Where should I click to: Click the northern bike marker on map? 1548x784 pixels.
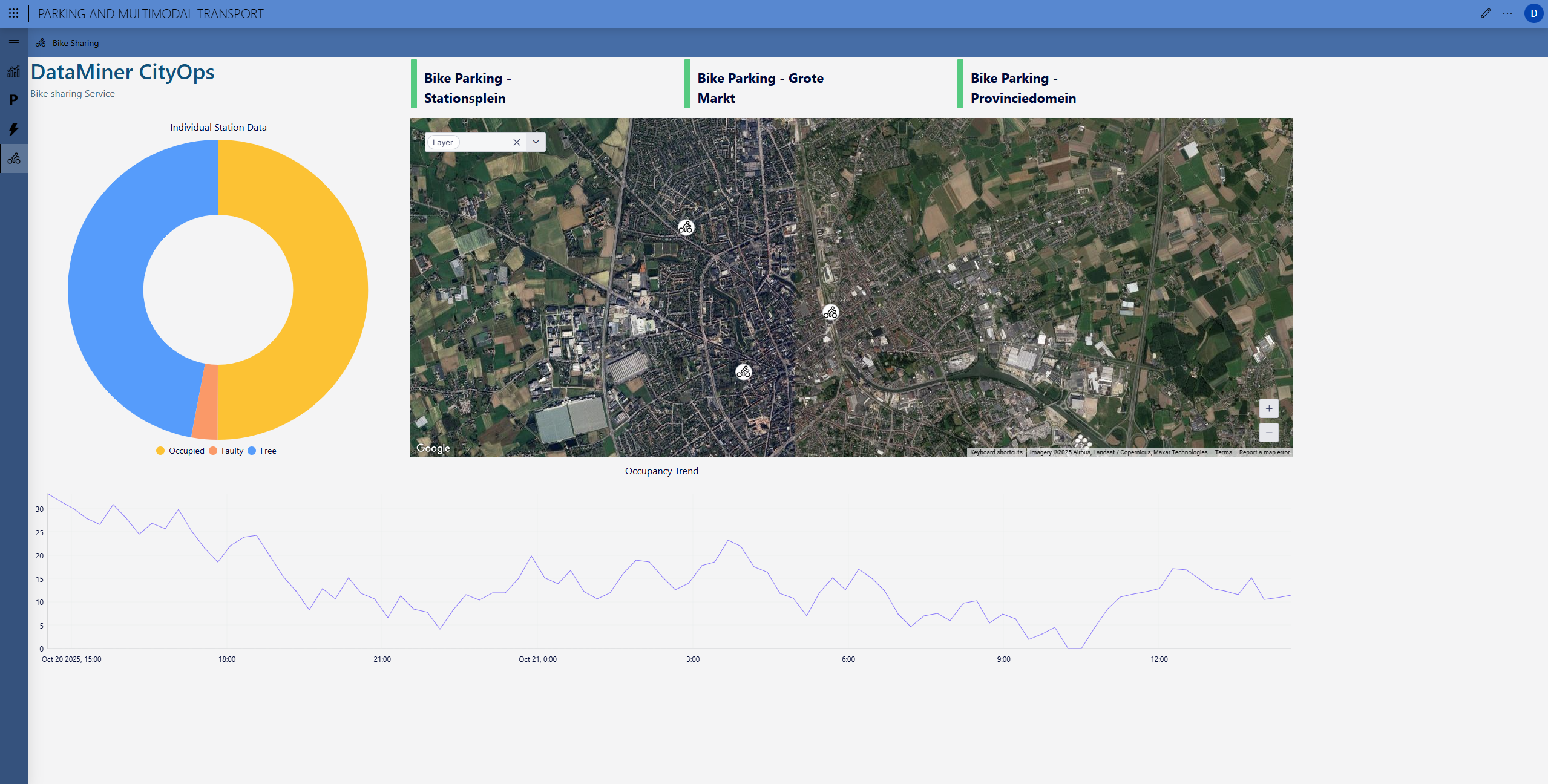click(x=685, y=227)
